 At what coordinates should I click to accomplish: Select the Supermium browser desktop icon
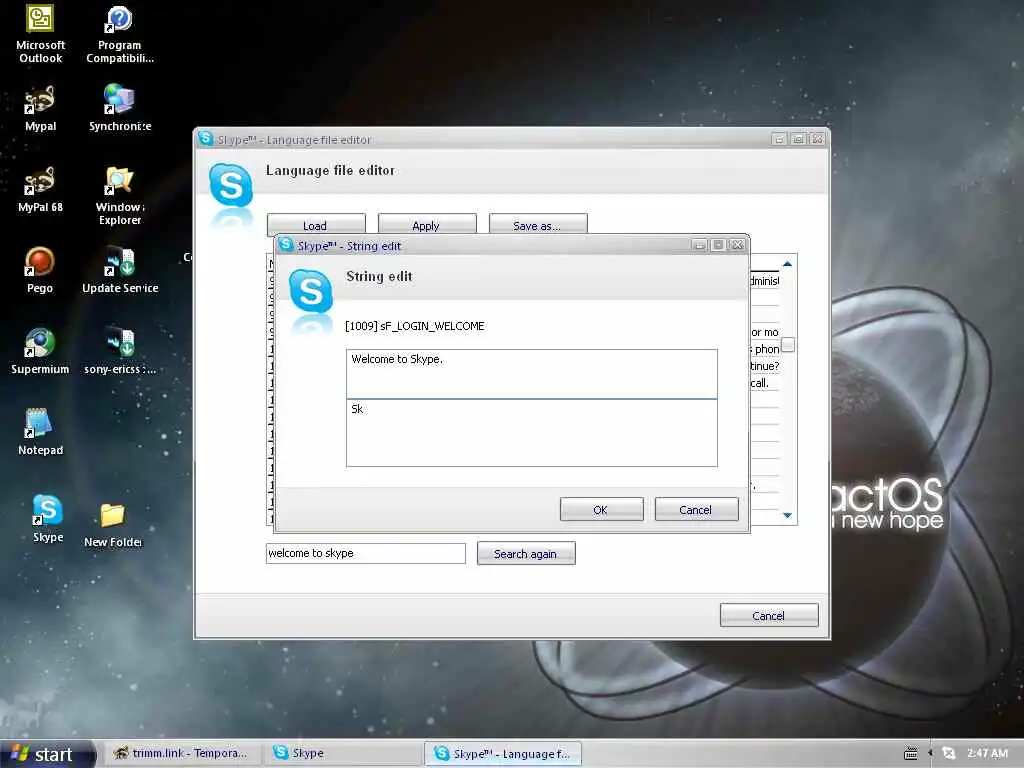(x=40, y=351)
